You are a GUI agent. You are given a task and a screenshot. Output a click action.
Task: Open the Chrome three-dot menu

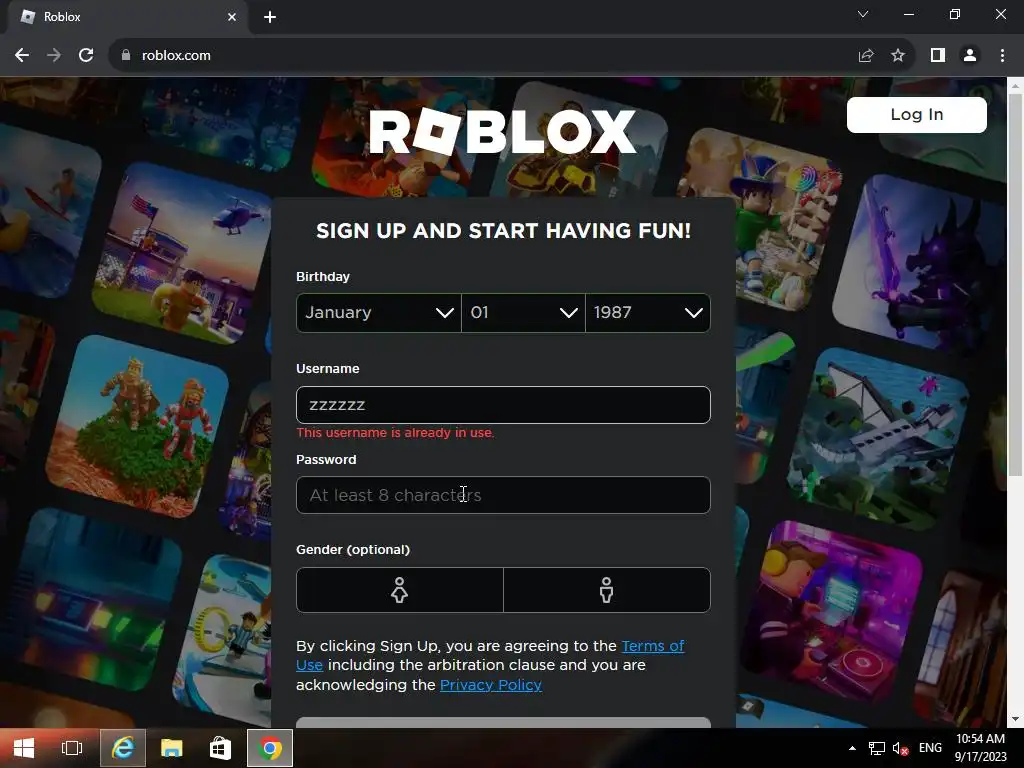1002,56
